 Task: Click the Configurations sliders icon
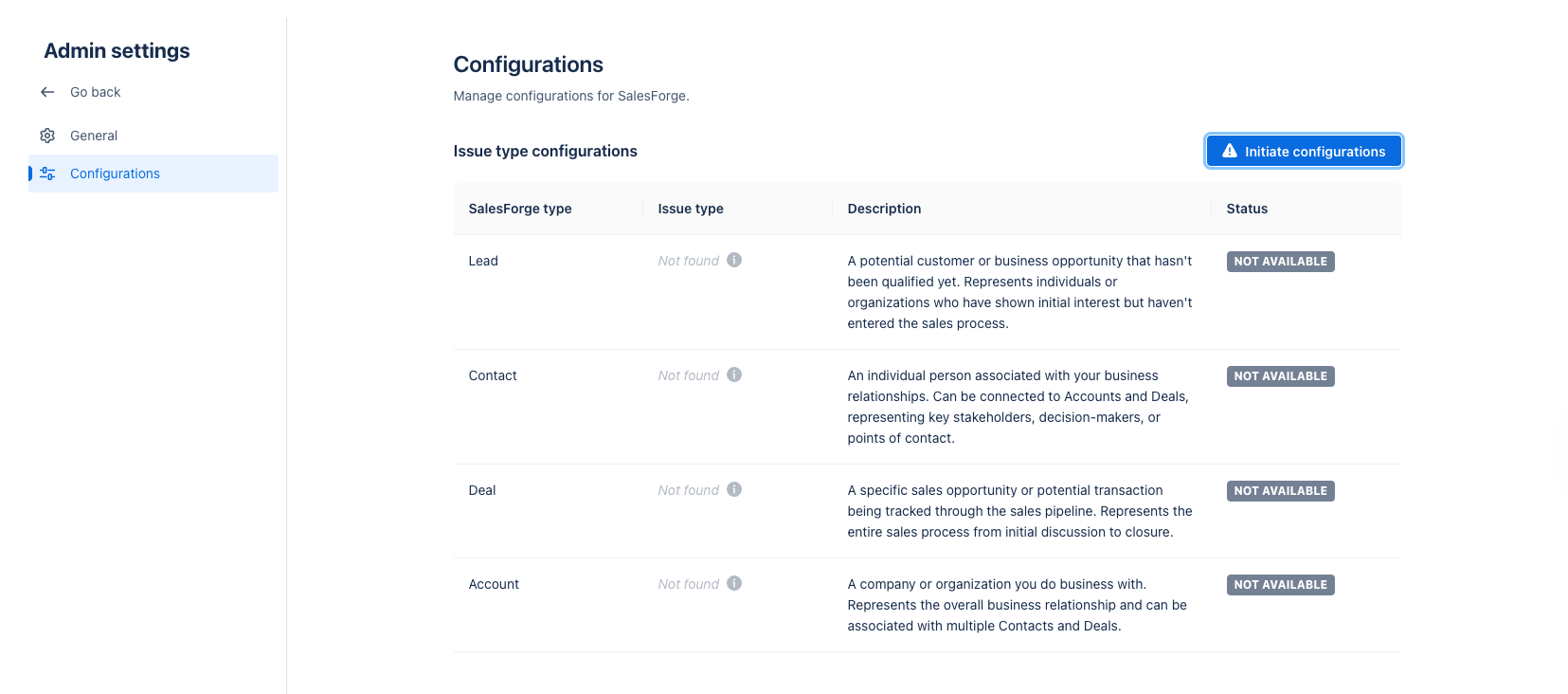click(47, 173)
